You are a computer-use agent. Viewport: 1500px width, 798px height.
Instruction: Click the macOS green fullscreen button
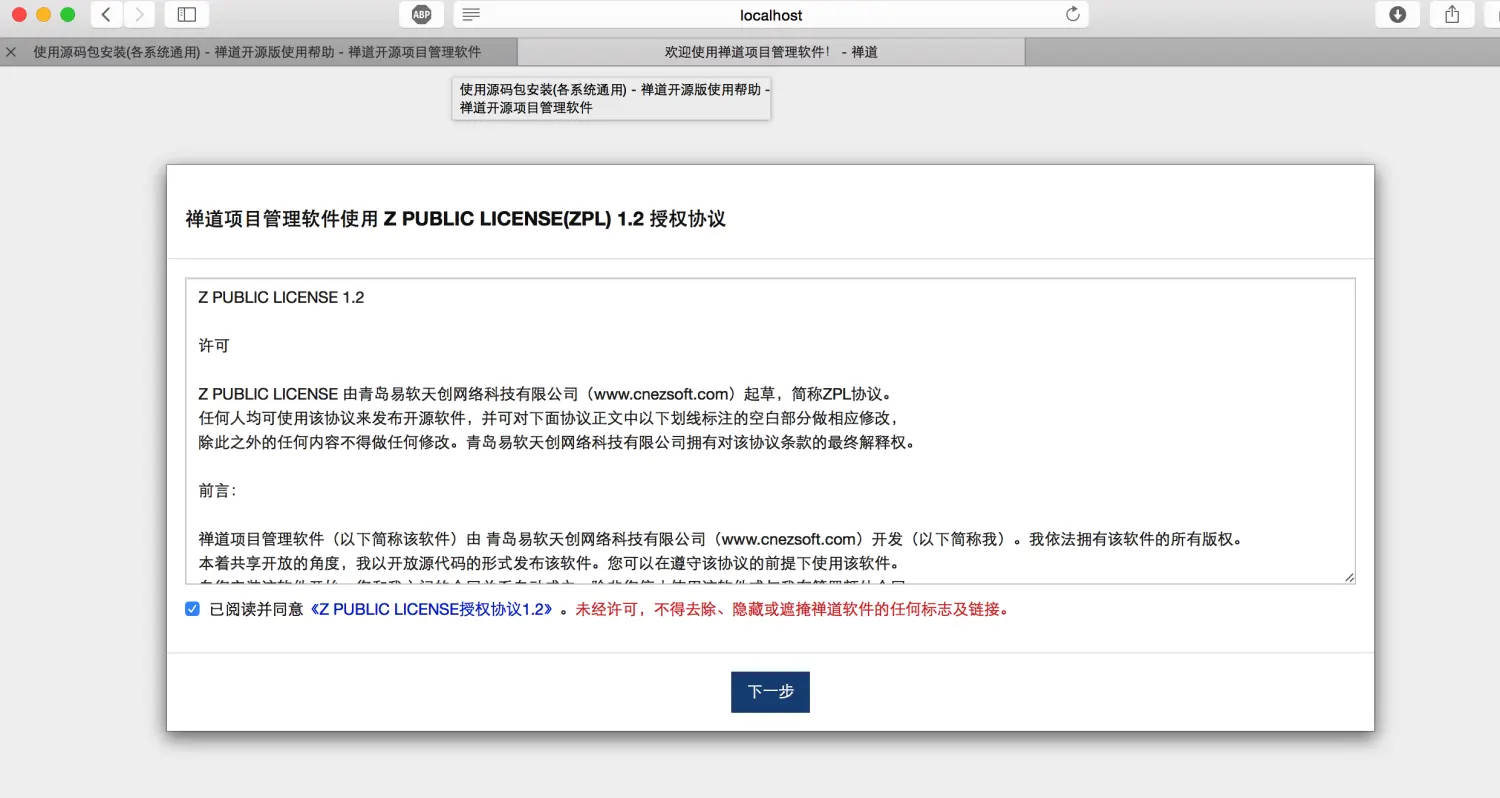pos(68,15)
